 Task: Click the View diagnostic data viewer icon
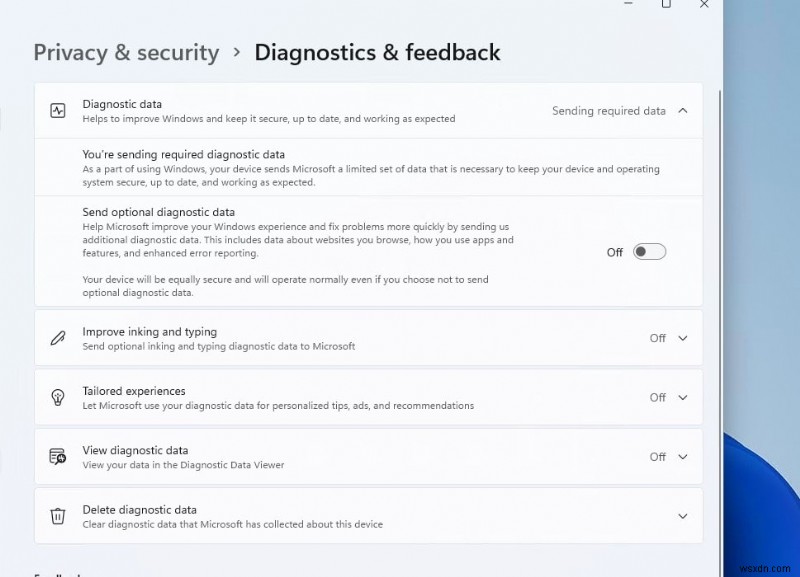pos(58,457)
